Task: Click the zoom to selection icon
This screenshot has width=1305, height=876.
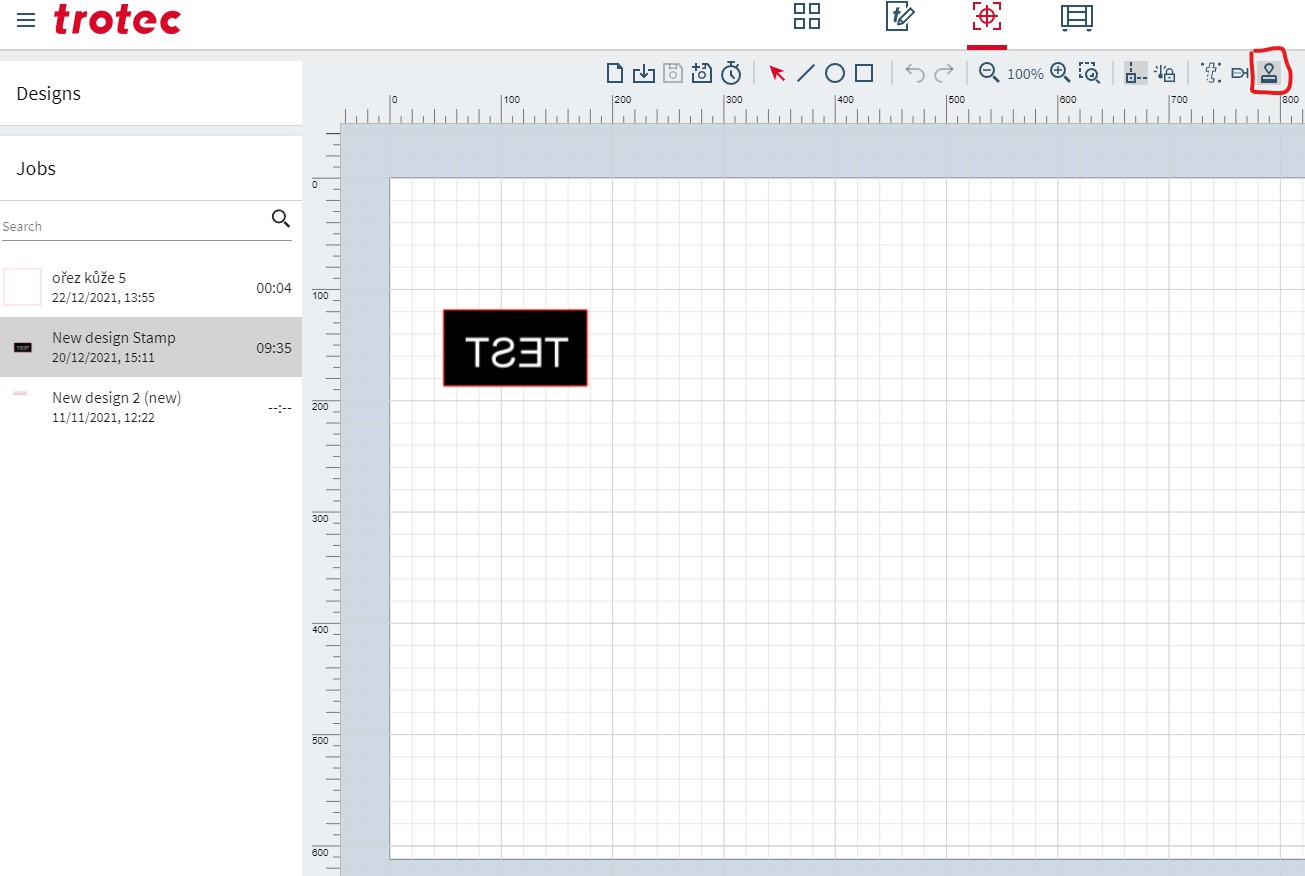Action: pos(1089,73)
